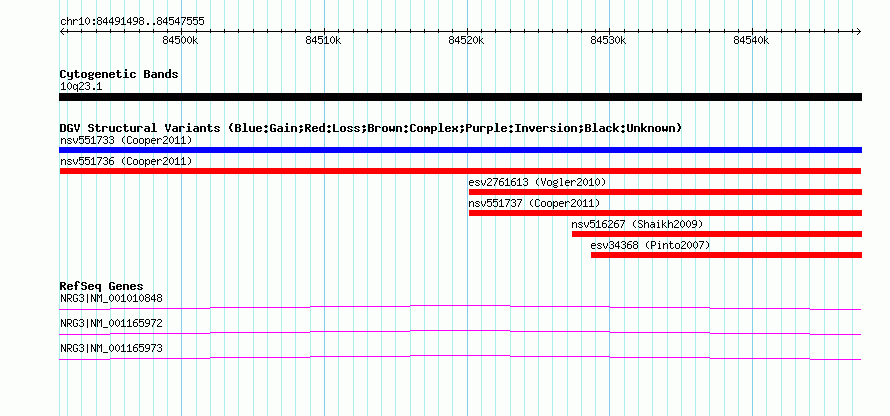The image size is (890, 416).
Task: Click the magenta NRG3 NM_001165973 transcript line
Action: [x=460, y=357]
